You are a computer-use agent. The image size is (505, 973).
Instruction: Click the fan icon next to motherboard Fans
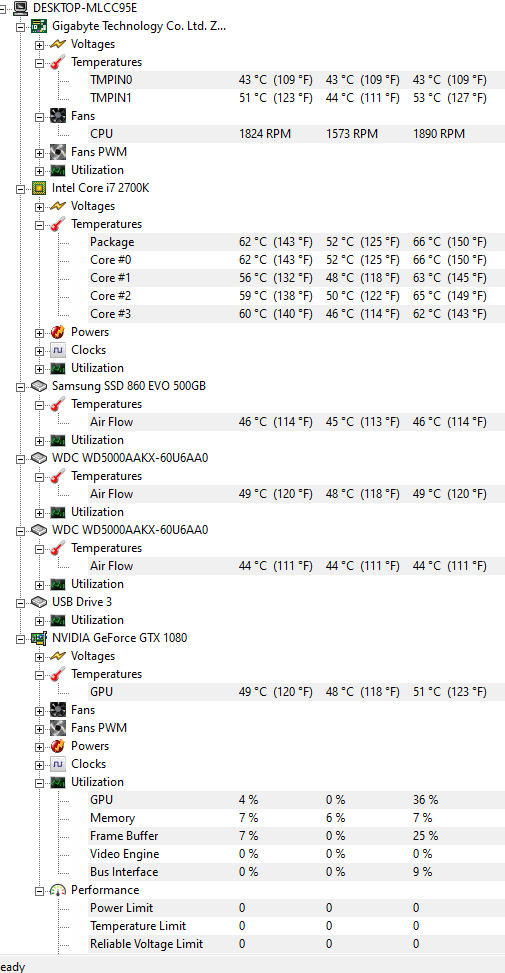[58, 116]
